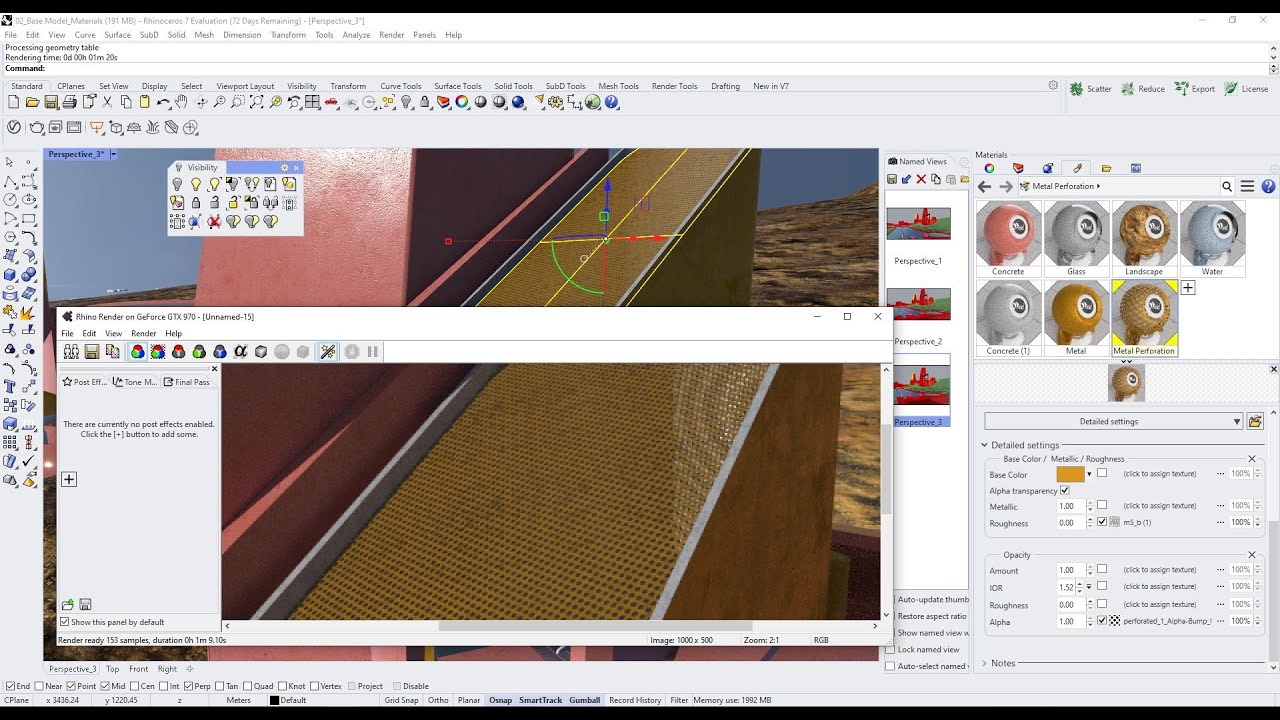The height and width of the screenshot is (720, 1280).
Task: Click the blue Help question icon in toolbar
Action: (x=612, y=102)
